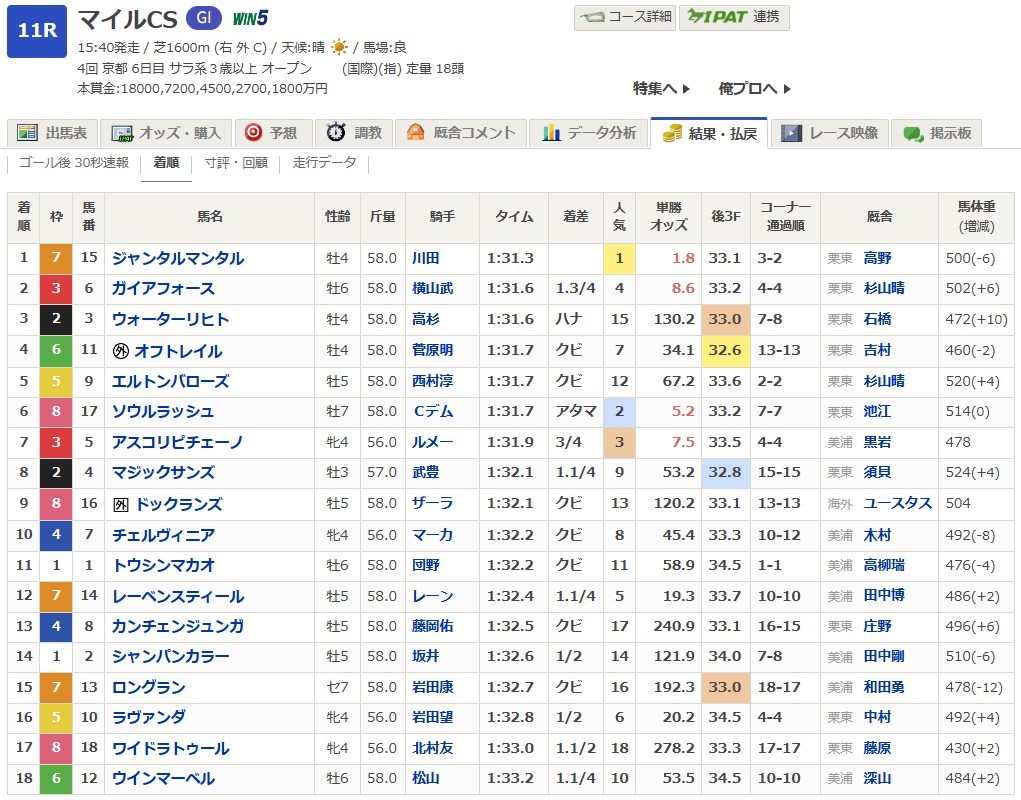Expand the 俺プロへ arrow link
Screen dimensions: 1021x800
coord(754,88)
